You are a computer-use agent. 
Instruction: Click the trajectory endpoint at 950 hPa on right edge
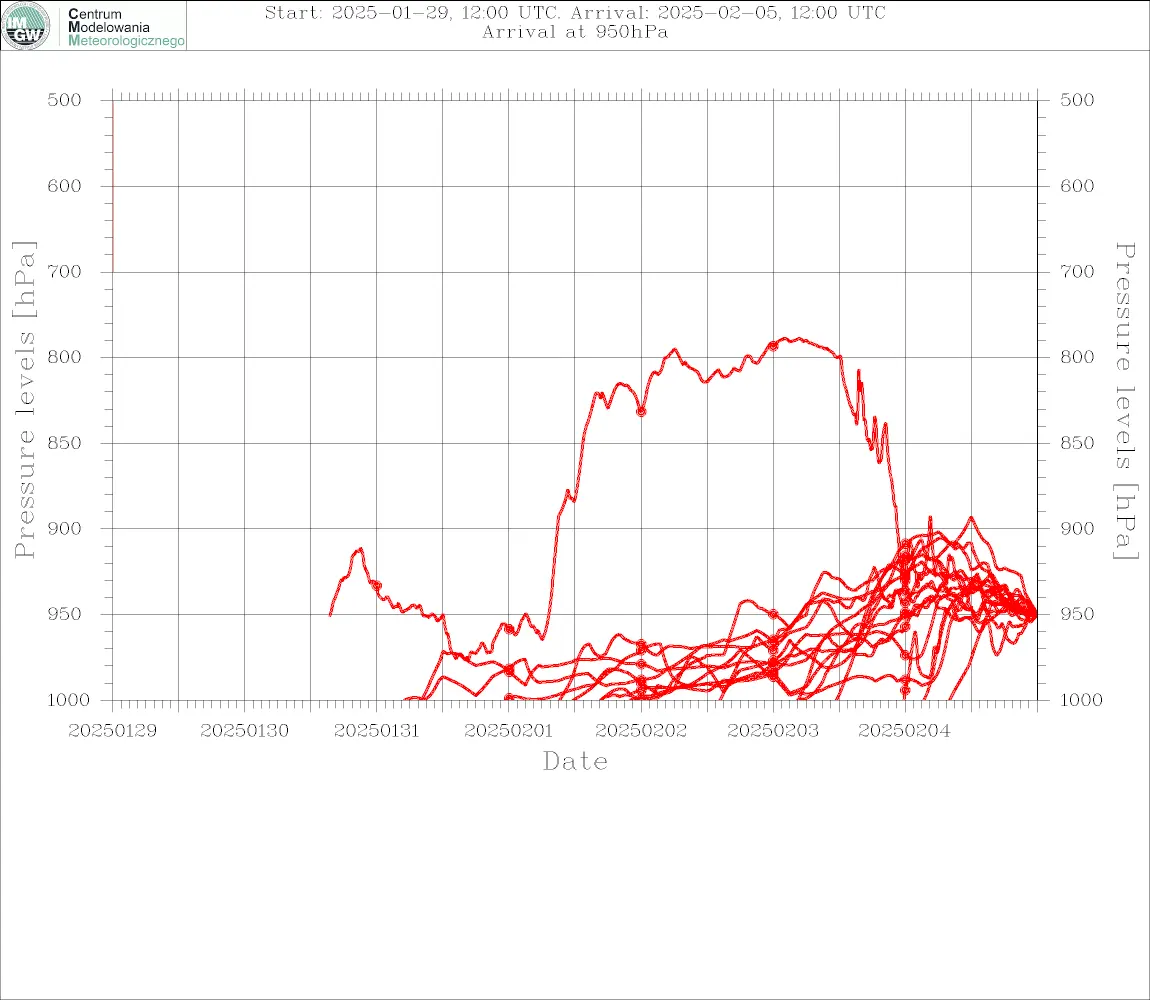click(x=1034, y=615)
